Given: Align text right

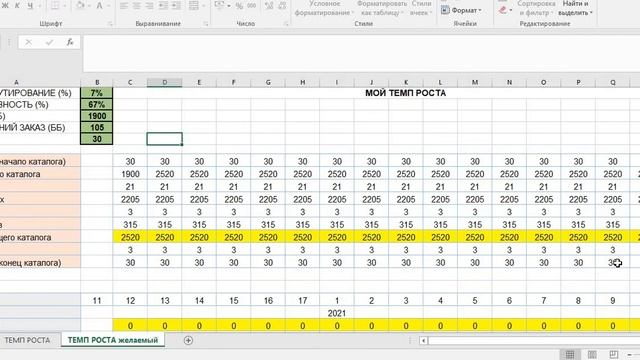Looking at the screenshot, I should 150,6.
